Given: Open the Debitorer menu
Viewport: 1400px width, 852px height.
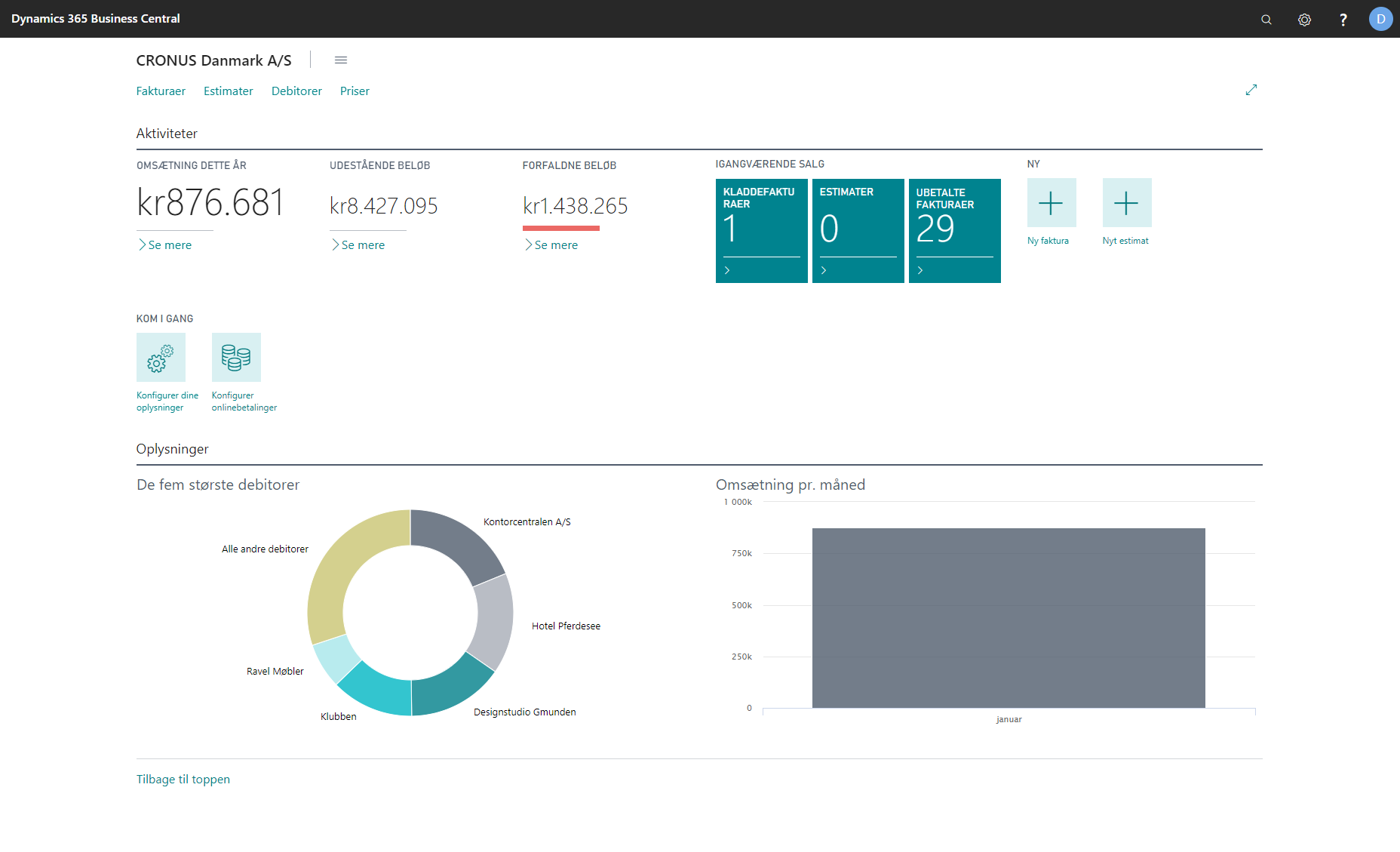Looking at the screenshot, I should 296,91.
